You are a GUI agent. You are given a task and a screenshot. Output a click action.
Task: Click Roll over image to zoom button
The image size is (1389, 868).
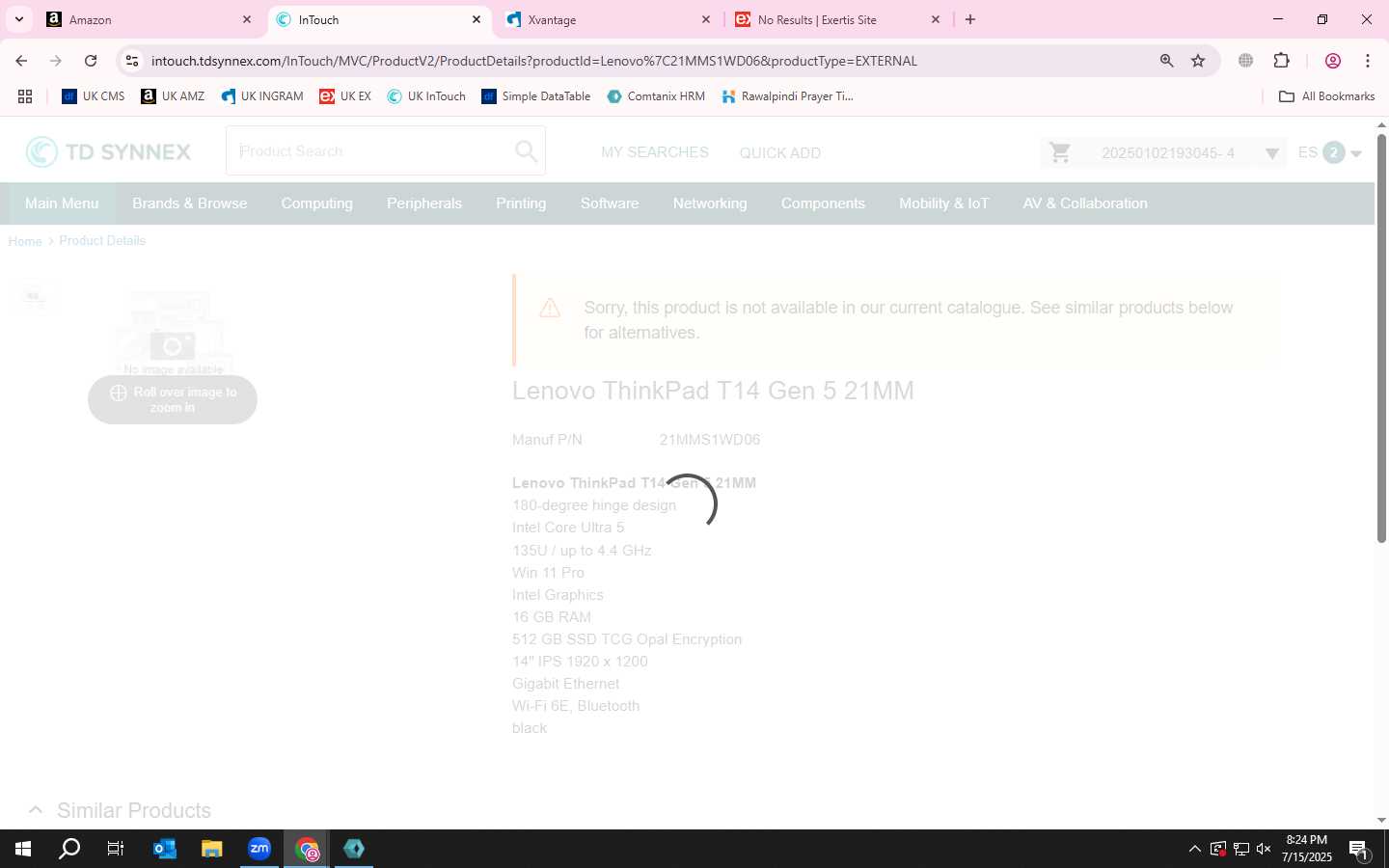[x=173, y=399]
